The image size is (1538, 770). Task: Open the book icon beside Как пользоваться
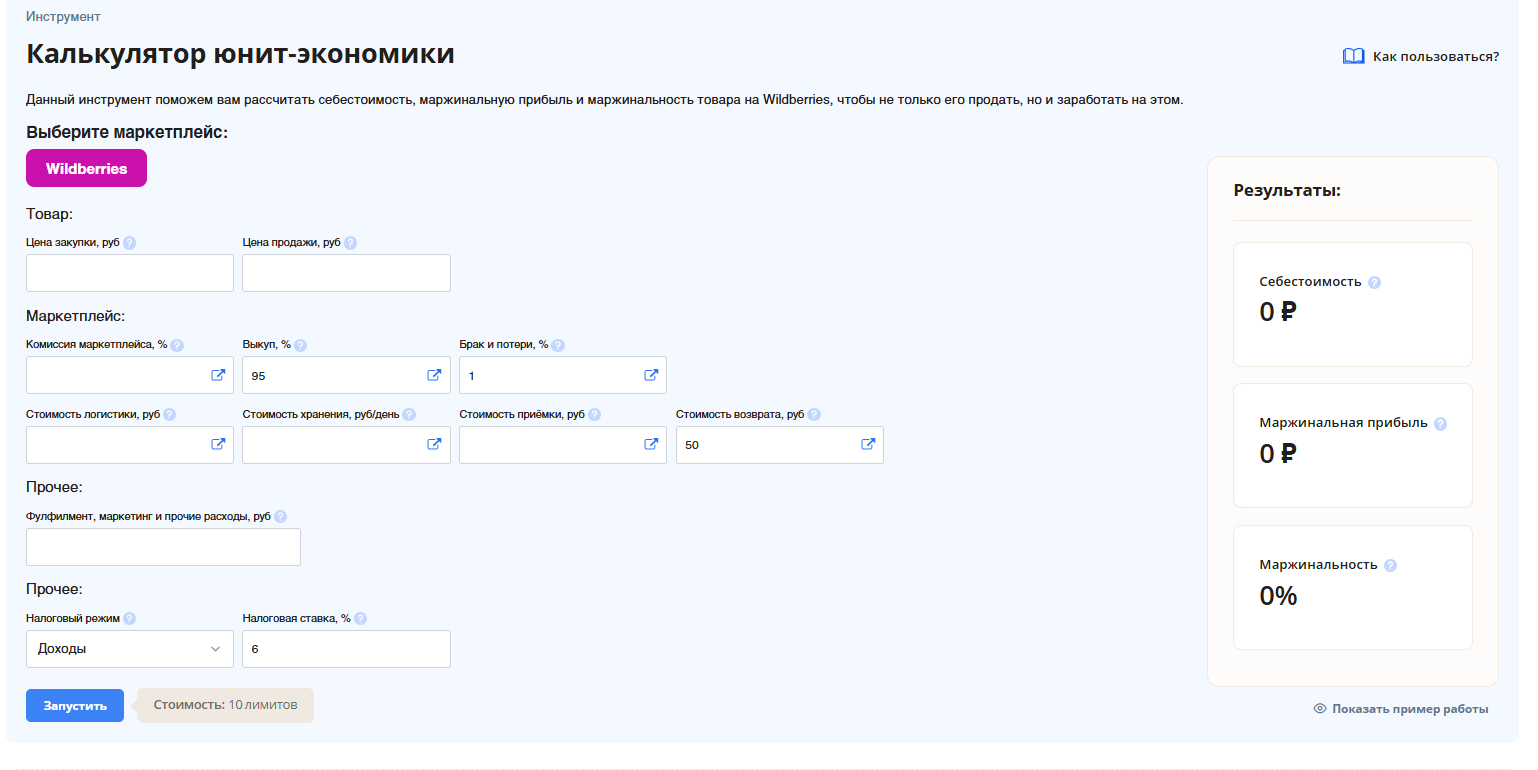[x=1353, y=56]
